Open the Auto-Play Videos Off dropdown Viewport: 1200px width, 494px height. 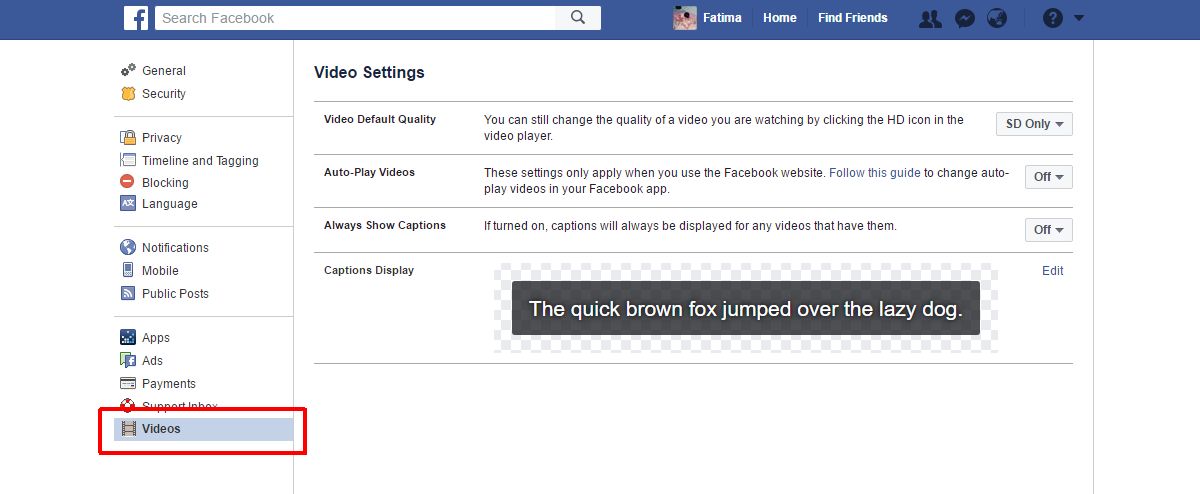1049,177
